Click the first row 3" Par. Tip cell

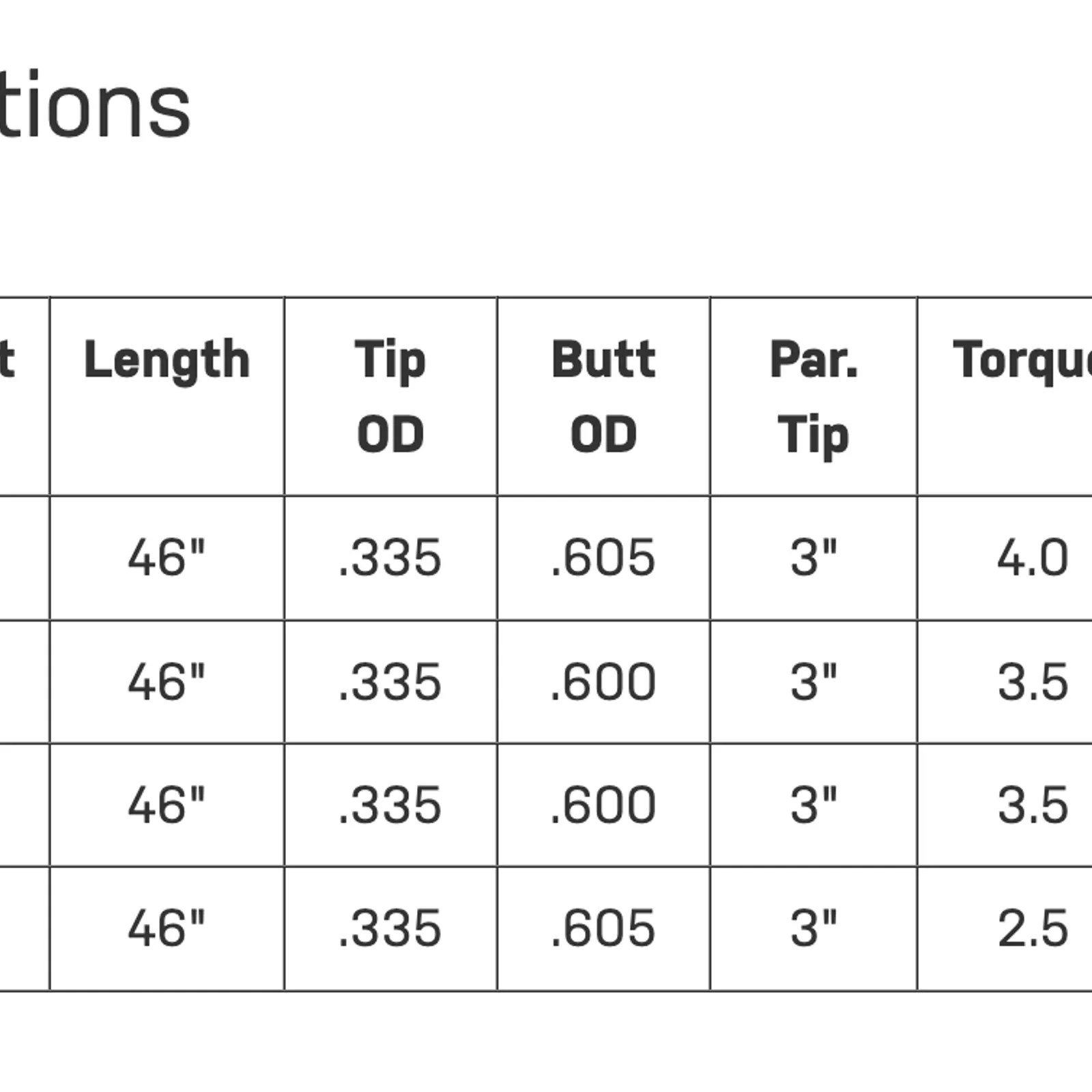click(x=814, y=558)
